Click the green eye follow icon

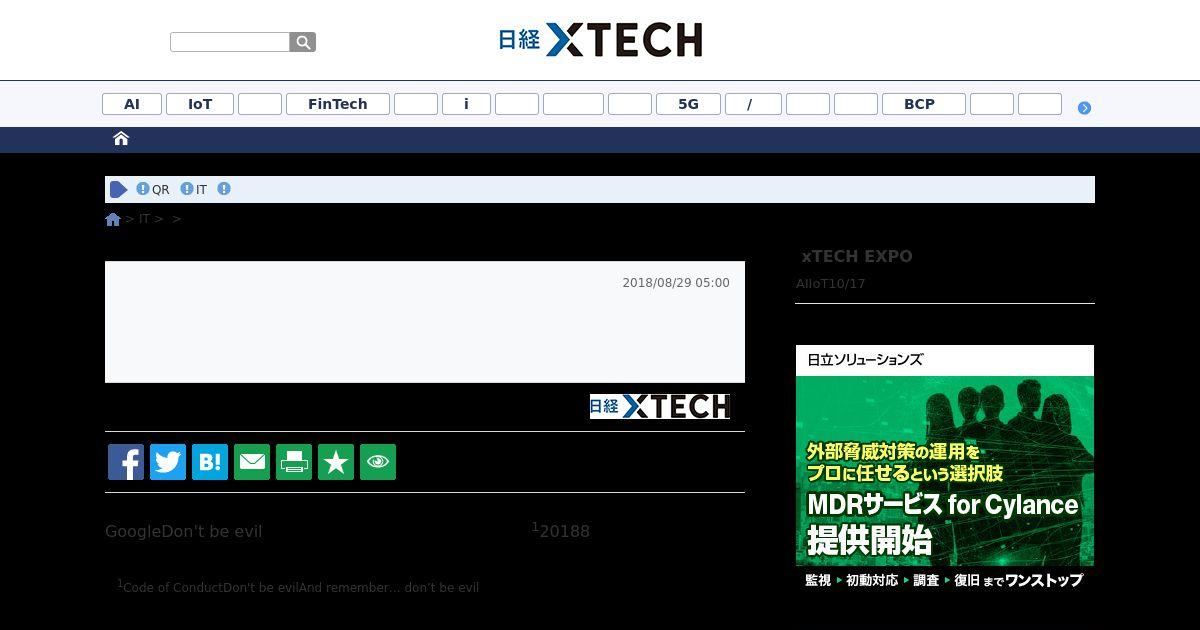(378, 462)
